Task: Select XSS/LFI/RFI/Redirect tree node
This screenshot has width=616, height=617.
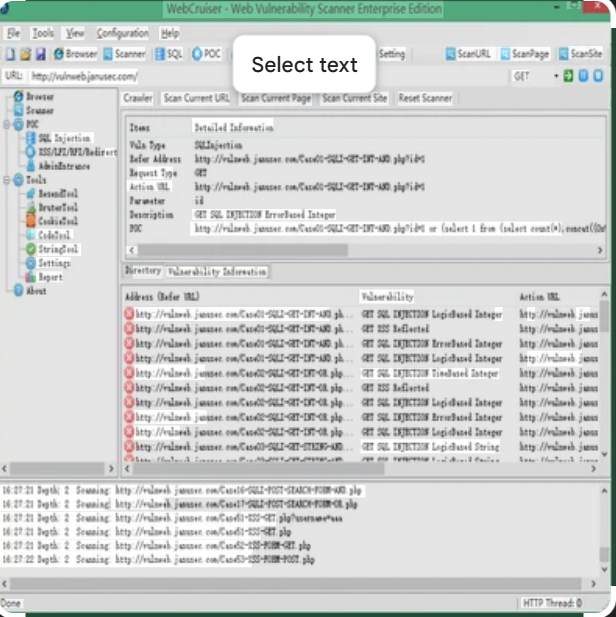Action: (x=71, y=152)
